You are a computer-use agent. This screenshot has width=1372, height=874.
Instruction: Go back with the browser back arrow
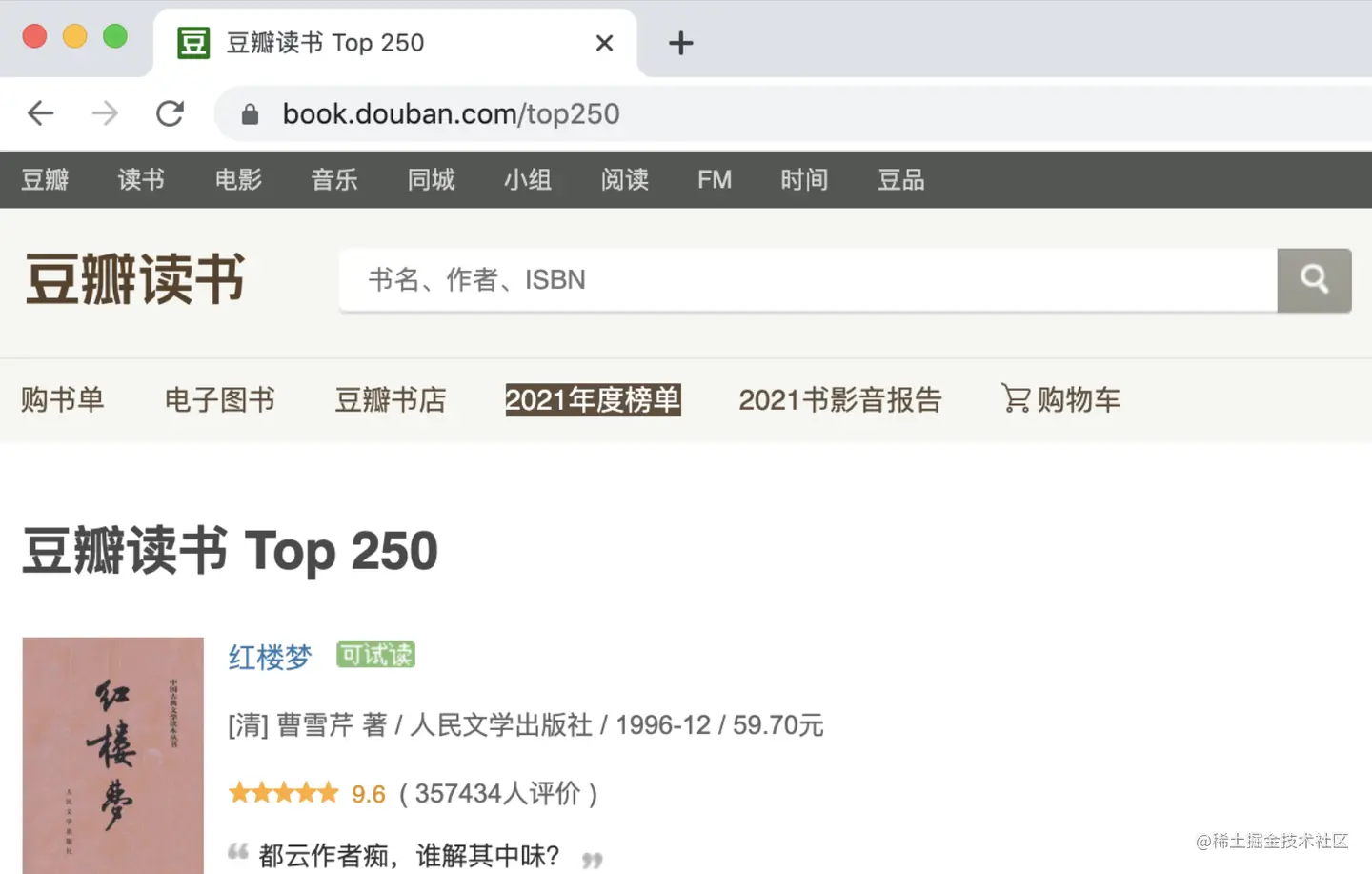pyautogui.click(x=40, y=113)
